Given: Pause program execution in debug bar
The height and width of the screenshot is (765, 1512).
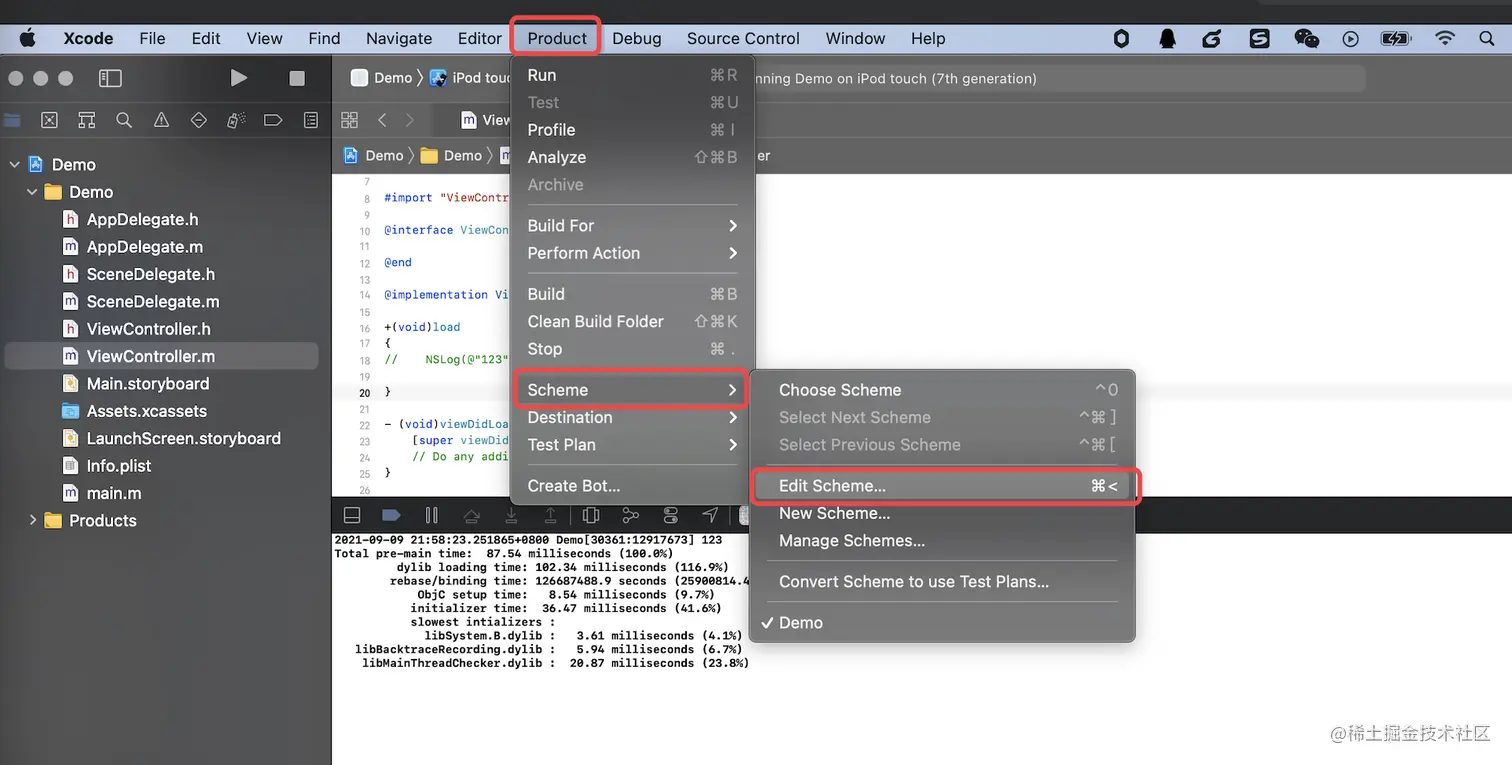Looking at the screenshot, I should click(x=432, y=515).
